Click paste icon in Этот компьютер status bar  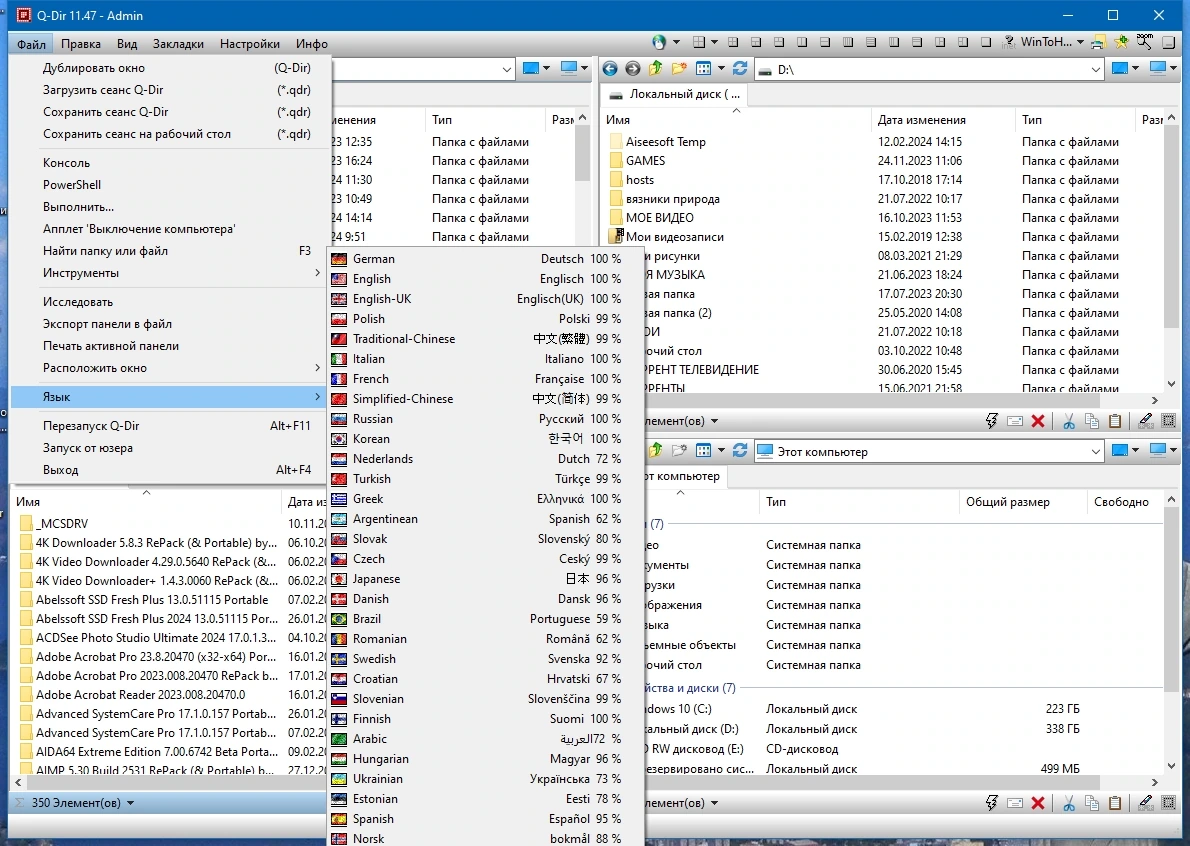(x=1115, y=803)
